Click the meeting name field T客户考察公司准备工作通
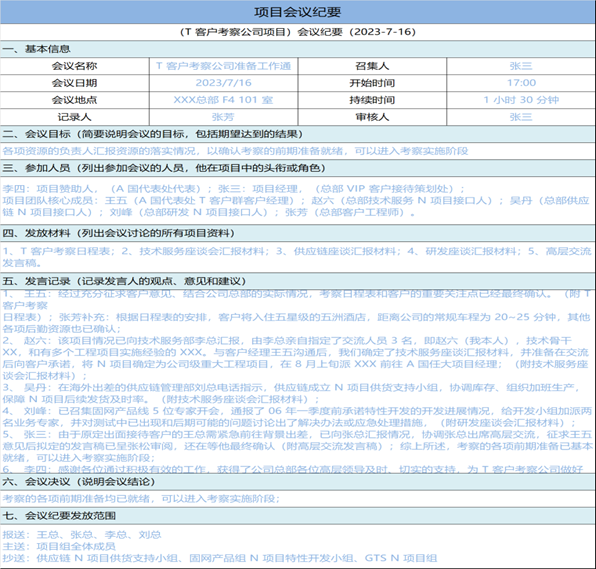The height and width of the screenshot is (569, 596). pyautogui.click(x=224, y=66)
